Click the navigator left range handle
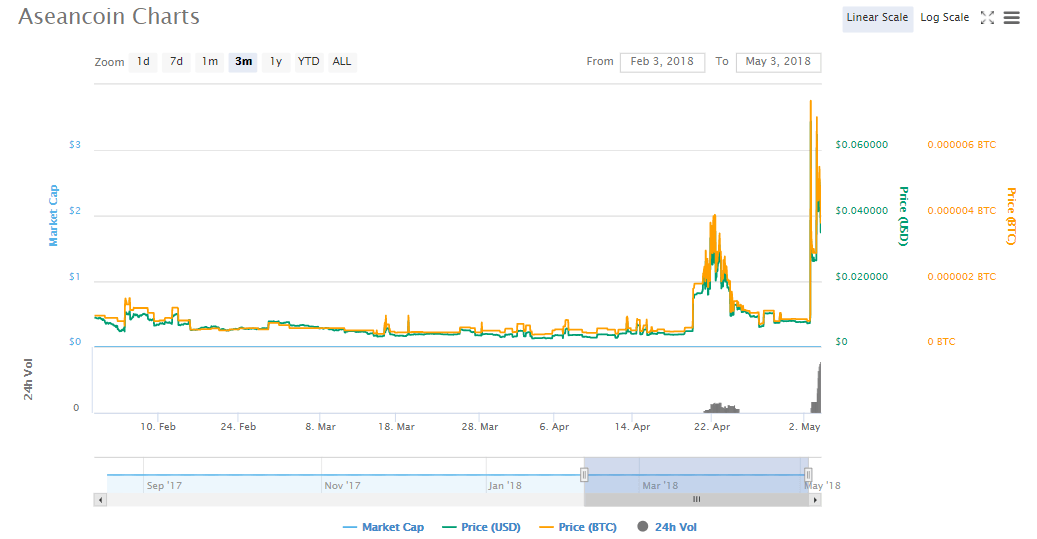This screenshot has height=539, width=1037. (584, 475)
